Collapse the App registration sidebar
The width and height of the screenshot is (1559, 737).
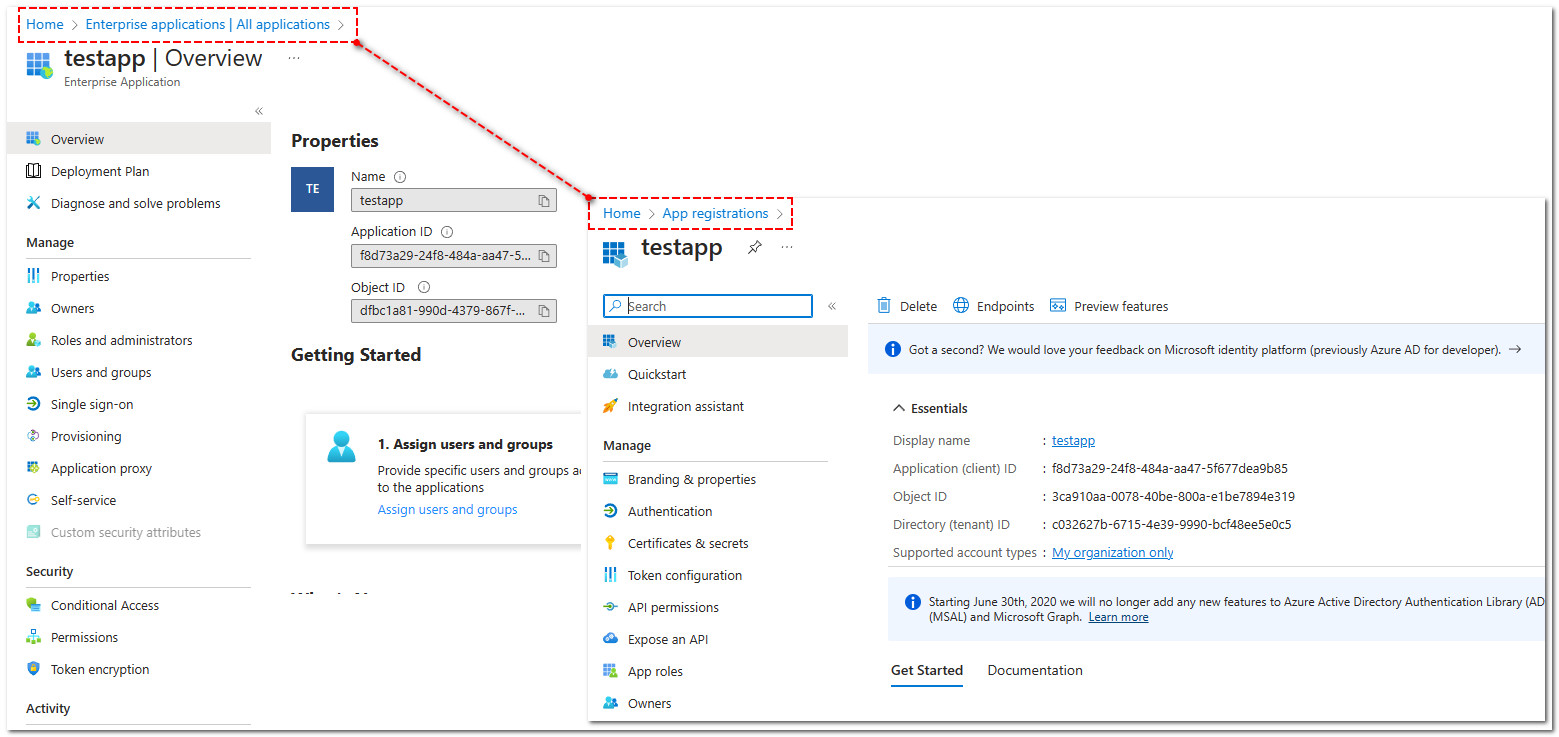(832, 306)
